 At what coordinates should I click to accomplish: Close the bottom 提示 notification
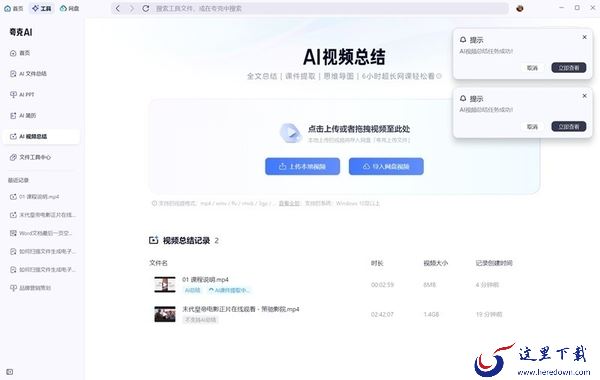584,96
